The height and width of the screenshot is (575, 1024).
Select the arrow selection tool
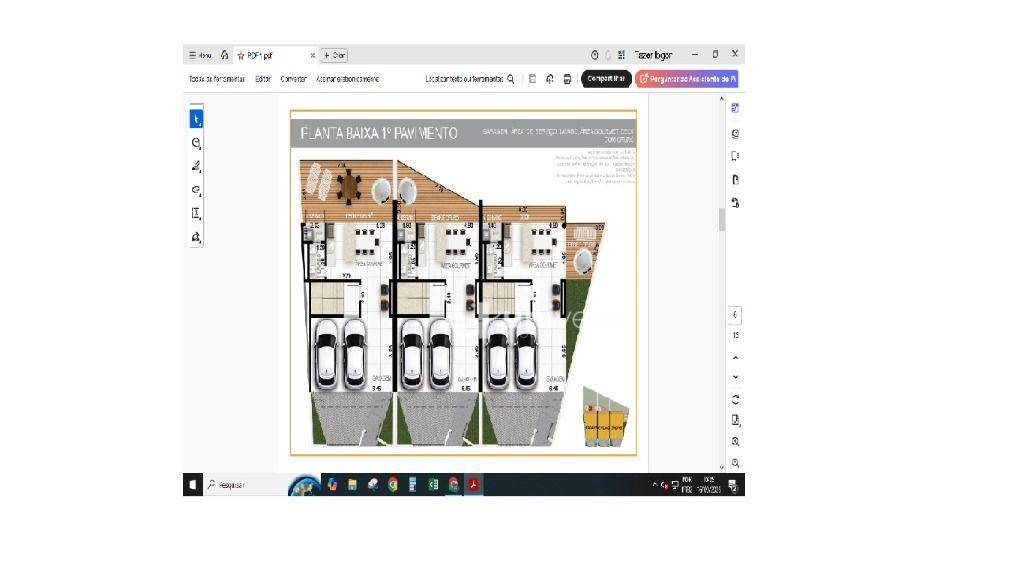coord(196,119)
